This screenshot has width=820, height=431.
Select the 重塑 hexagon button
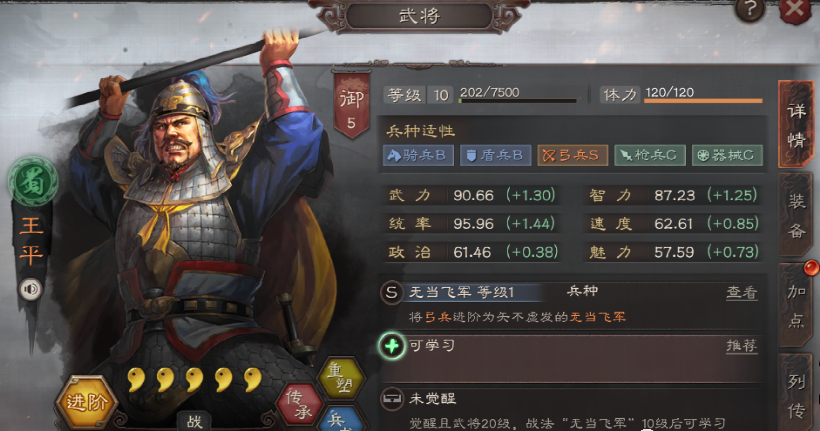[340, 378]
